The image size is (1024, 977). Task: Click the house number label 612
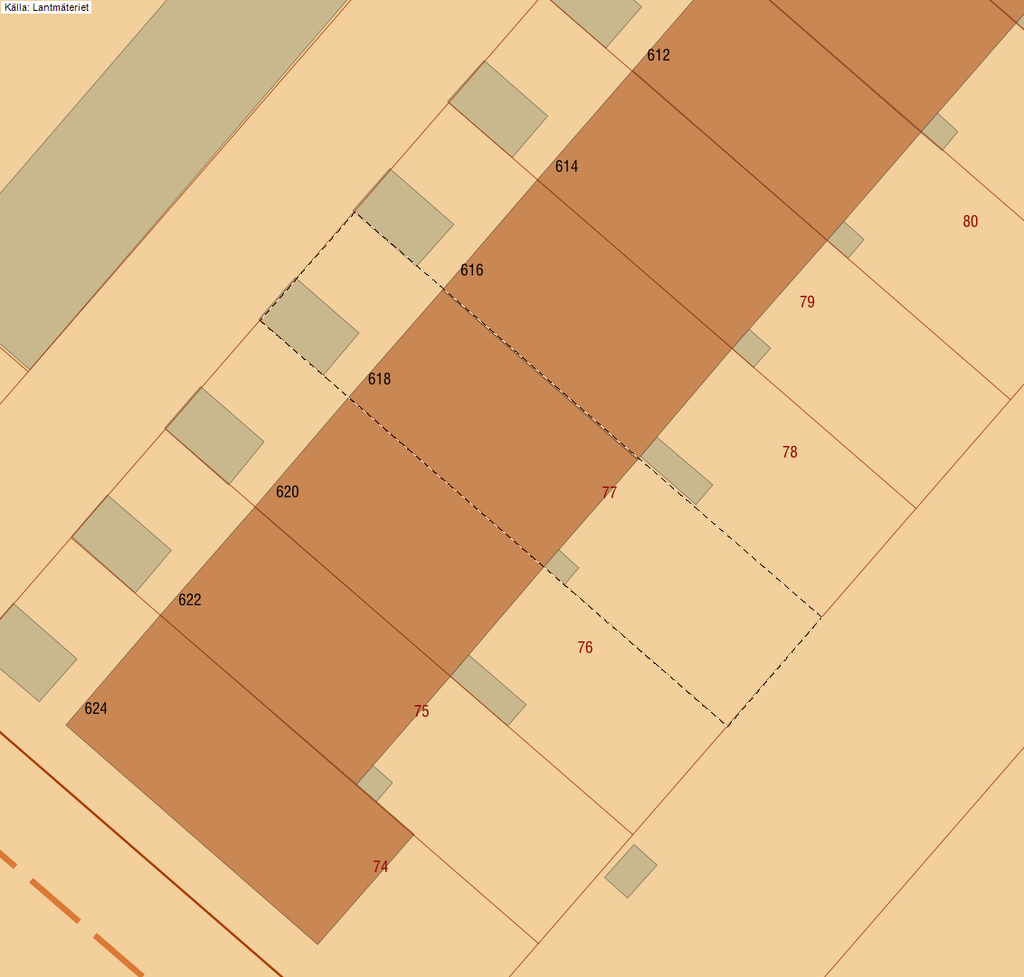coord(658,56)
